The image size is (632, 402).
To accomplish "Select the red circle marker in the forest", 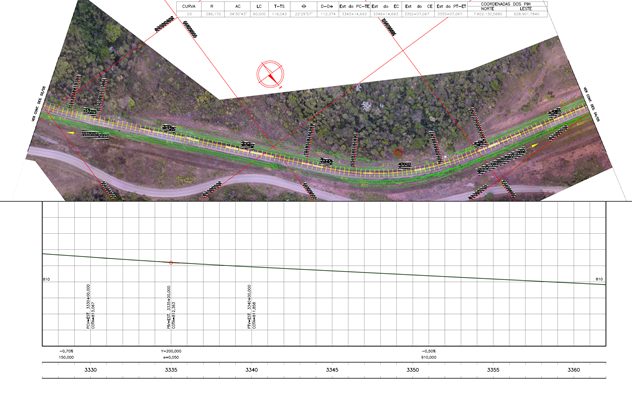I will tap(398, 152).
